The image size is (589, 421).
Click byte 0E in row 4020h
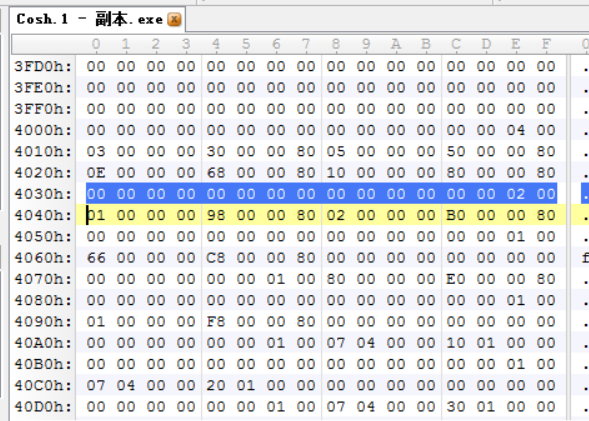click(96, 173)
